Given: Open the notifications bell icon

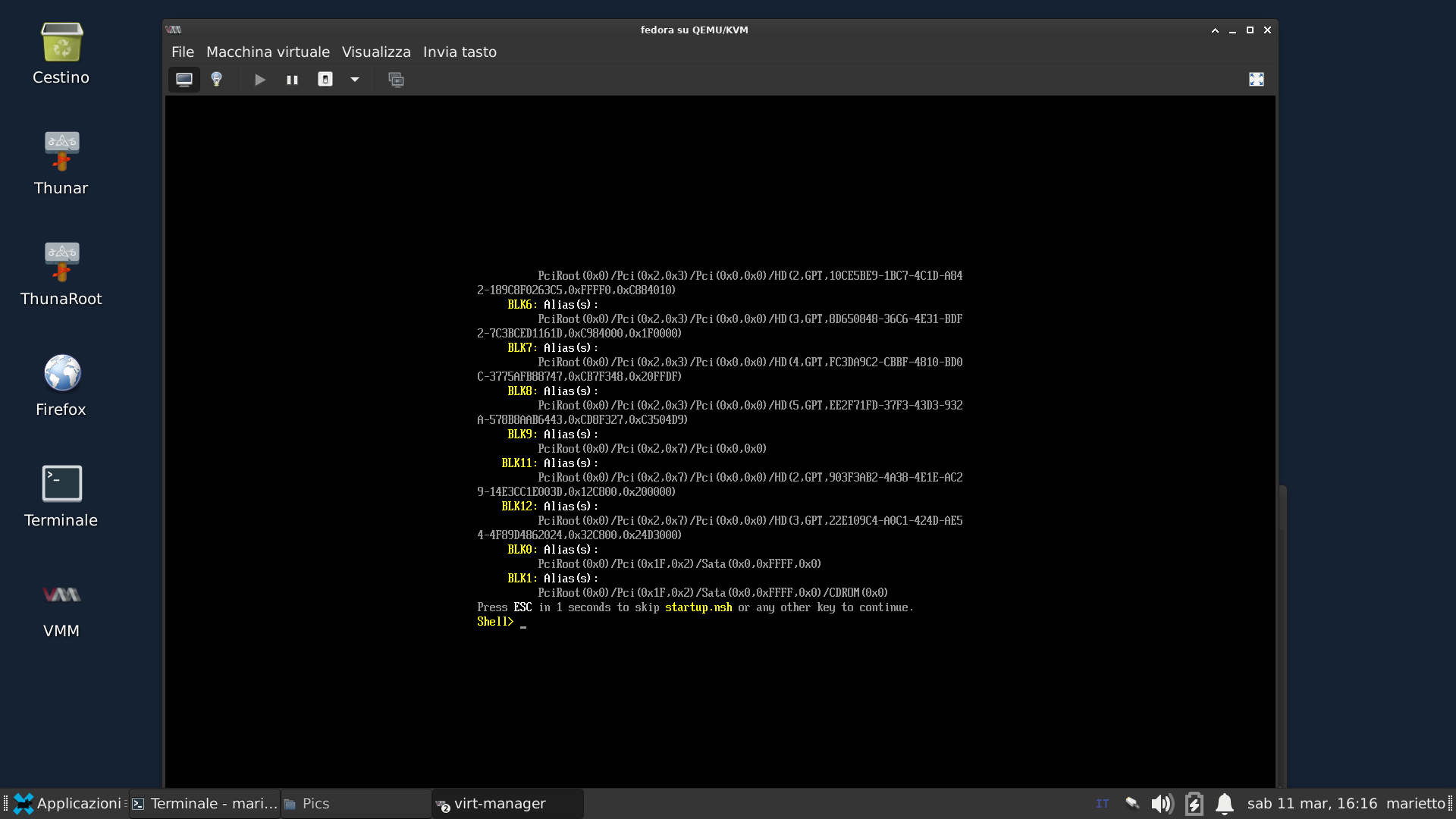Looking at the screenshot, I should 1224,803.
